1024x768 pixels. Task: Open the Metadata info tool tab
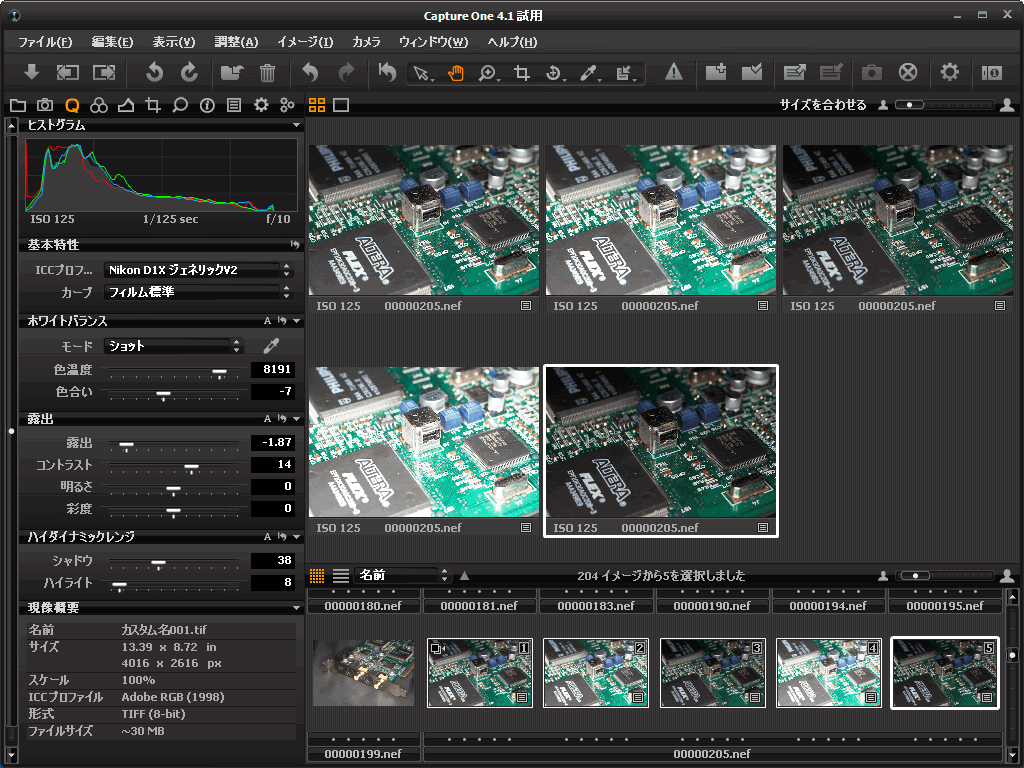pos(207,105)
